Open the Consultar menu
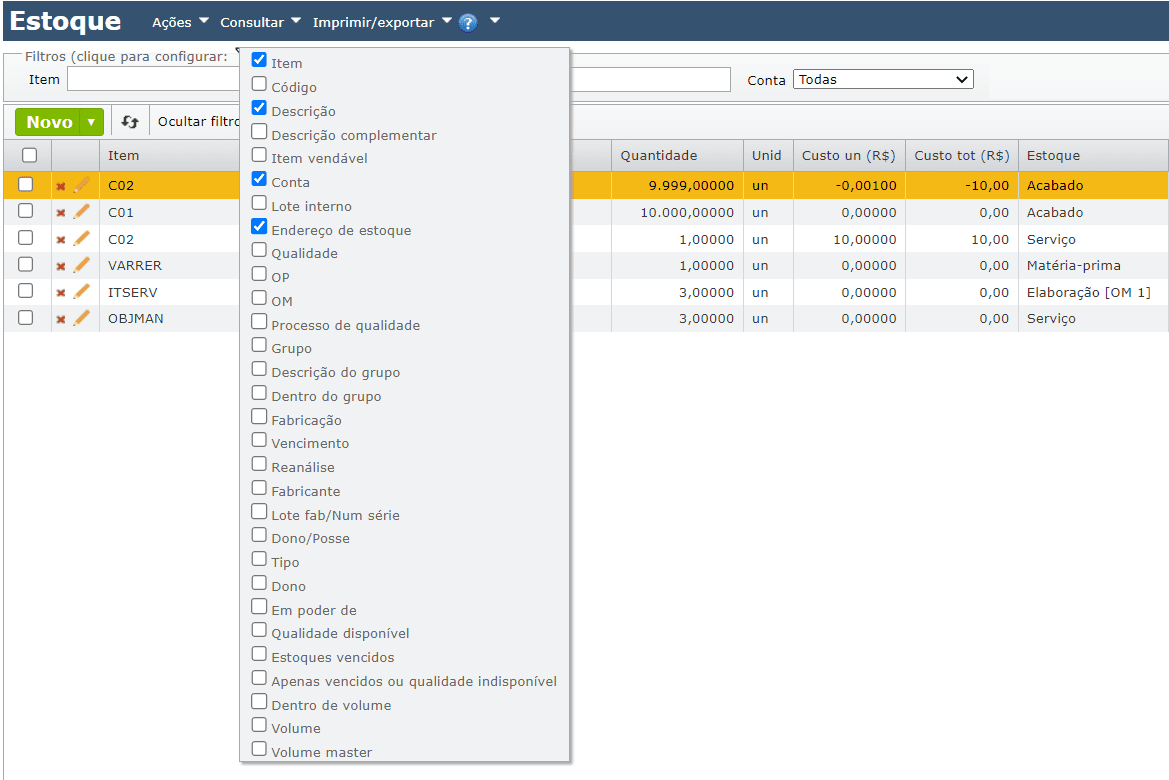This screenshot has width=1169, height=780. pyautogui.click(x=260, y=22)
